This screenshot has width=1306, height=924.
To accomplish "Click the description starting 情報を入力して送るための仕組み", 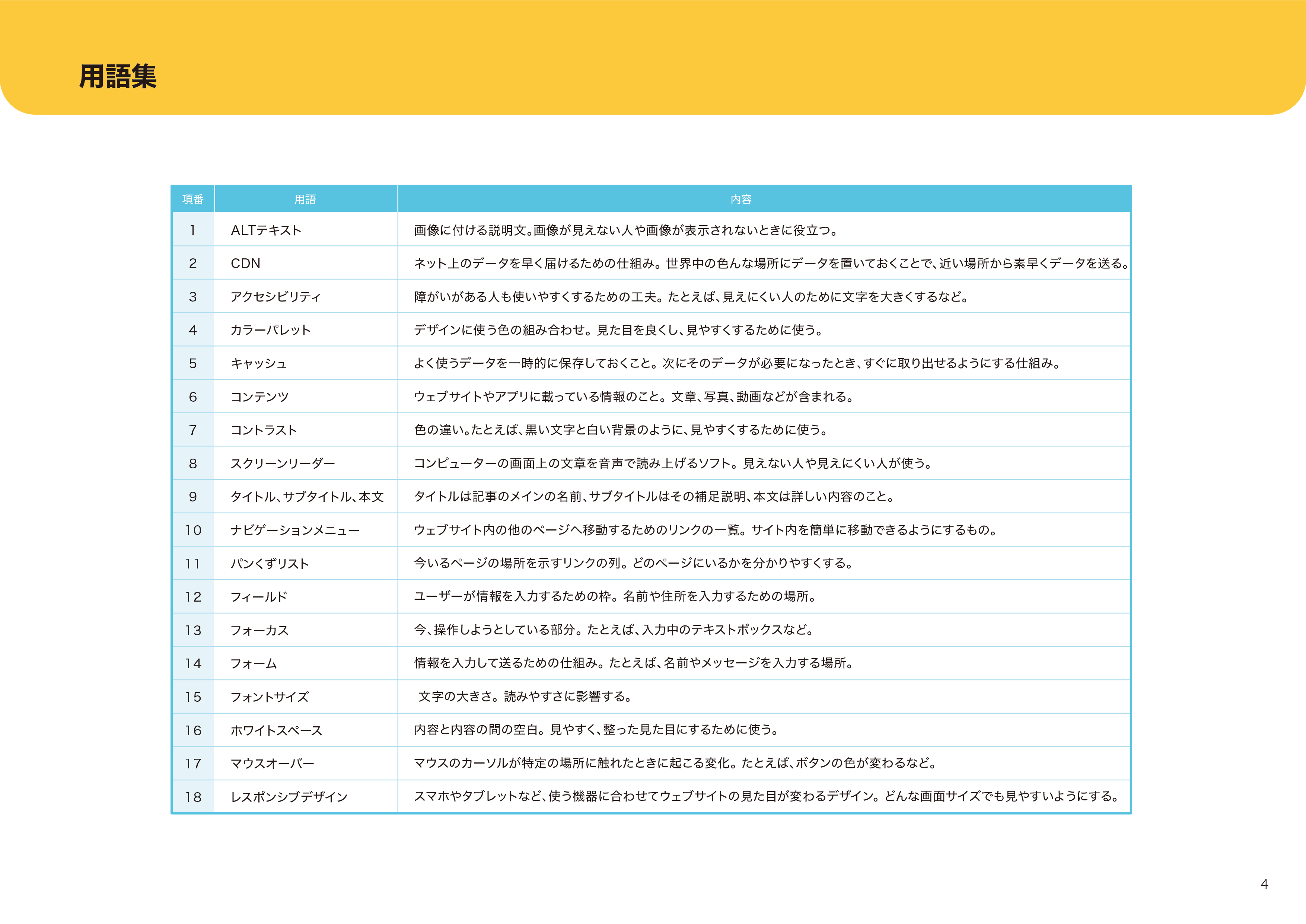I will click(634, 663).
